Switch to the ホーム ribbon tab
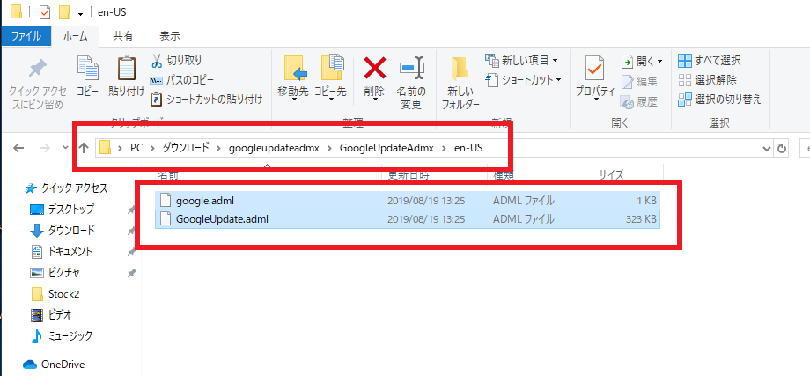 [x=74, y=37]
